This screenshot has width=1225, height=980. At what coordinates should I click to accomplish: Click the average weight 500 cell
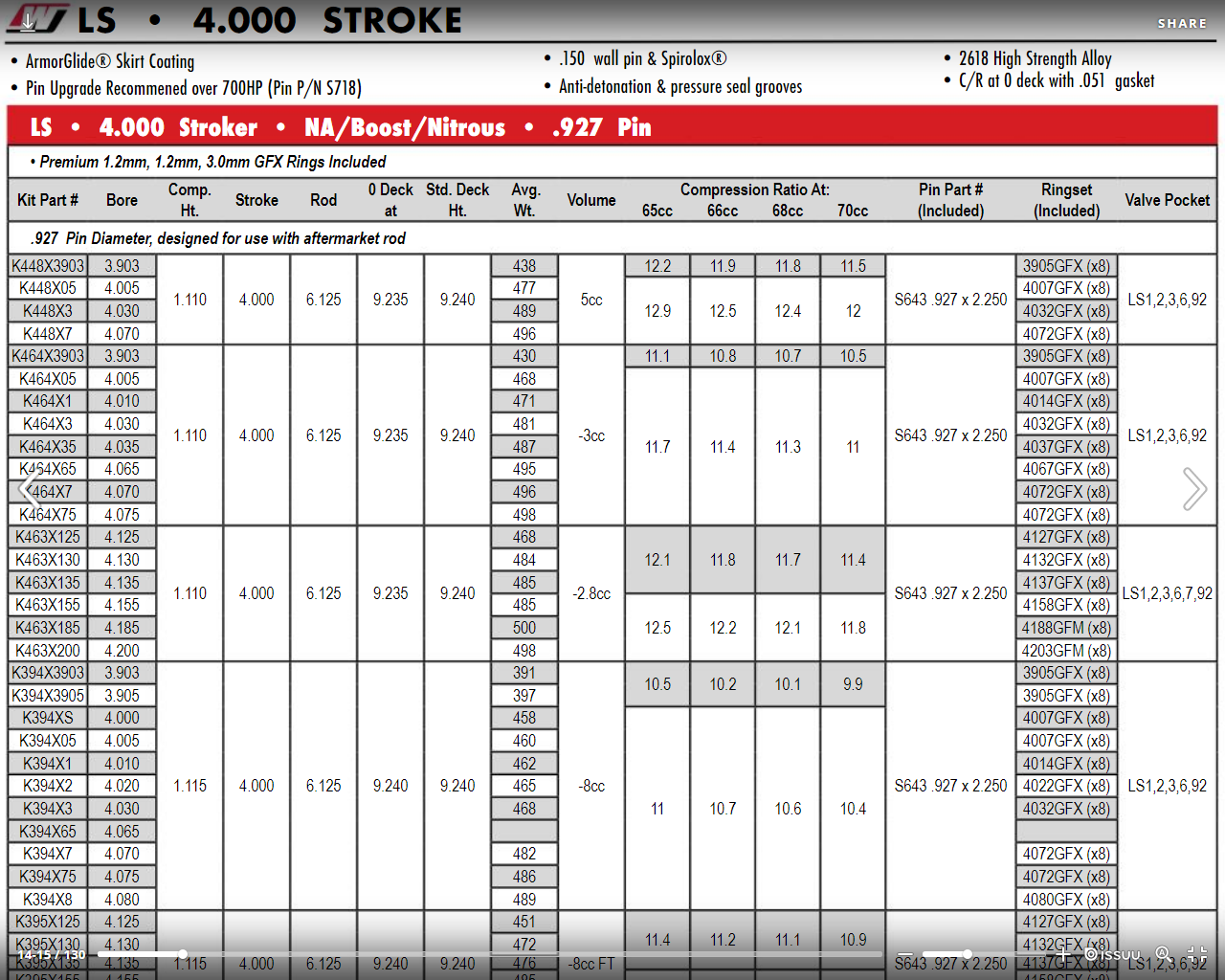pos(524,628)
